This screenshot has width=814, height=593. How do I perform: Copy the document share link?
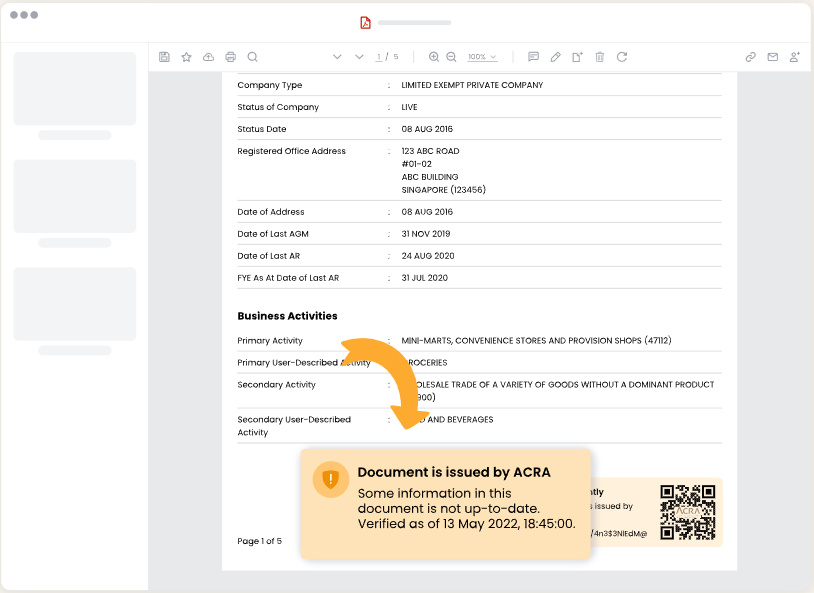(x=750, y=57)
